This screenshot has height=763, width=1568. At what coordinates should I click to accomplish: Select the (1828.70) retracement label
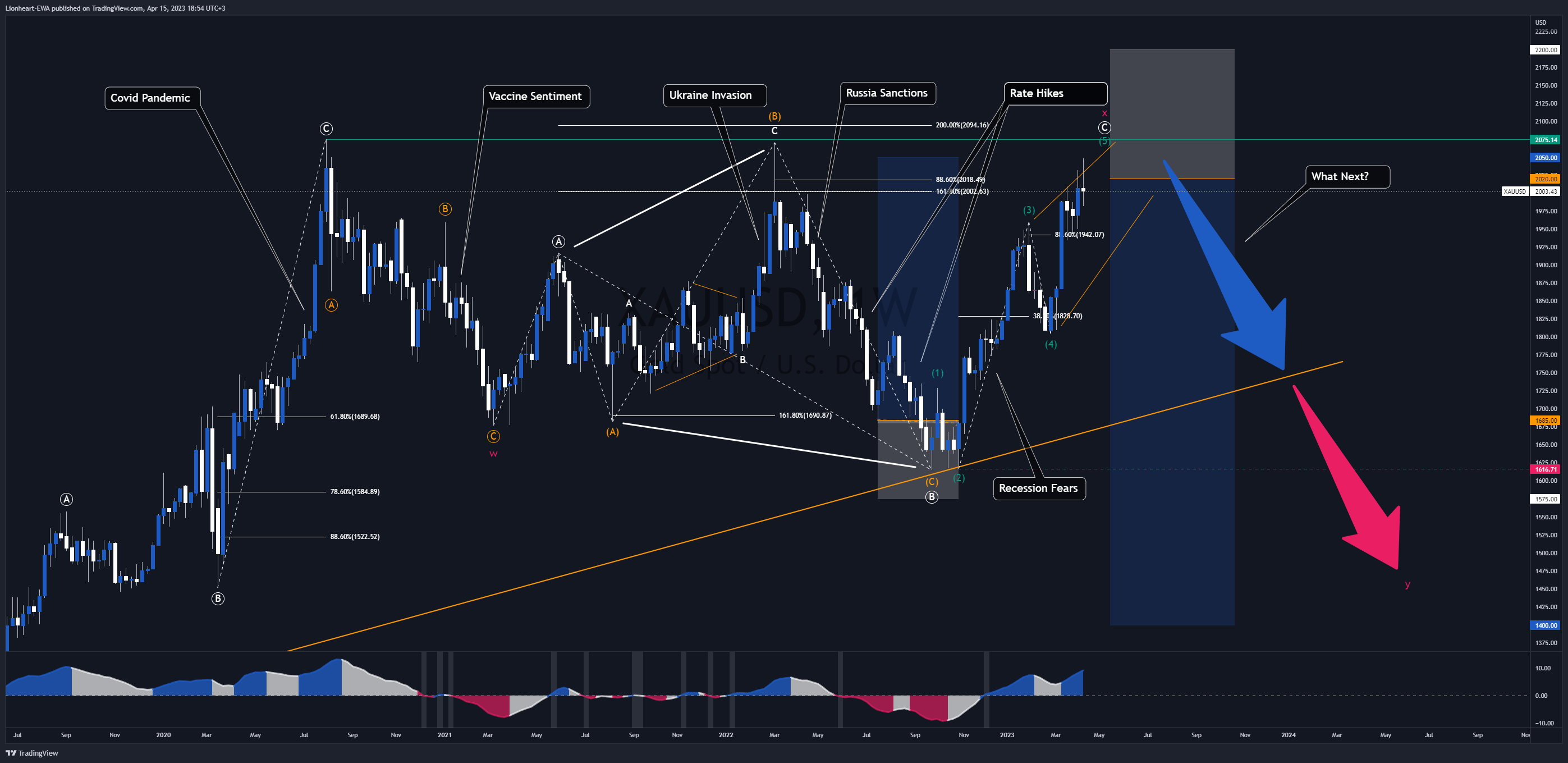(1057, 316)
